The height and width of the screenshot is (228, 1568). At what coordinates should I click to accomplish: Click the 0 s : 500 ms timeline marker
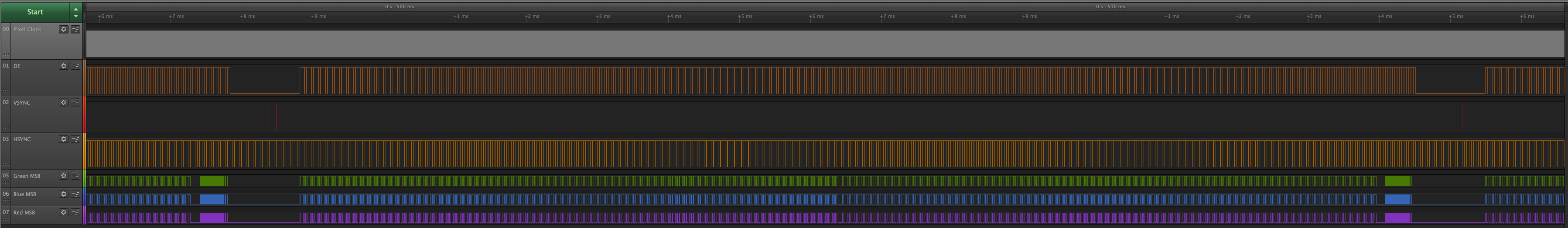click(x=399, y=7)
